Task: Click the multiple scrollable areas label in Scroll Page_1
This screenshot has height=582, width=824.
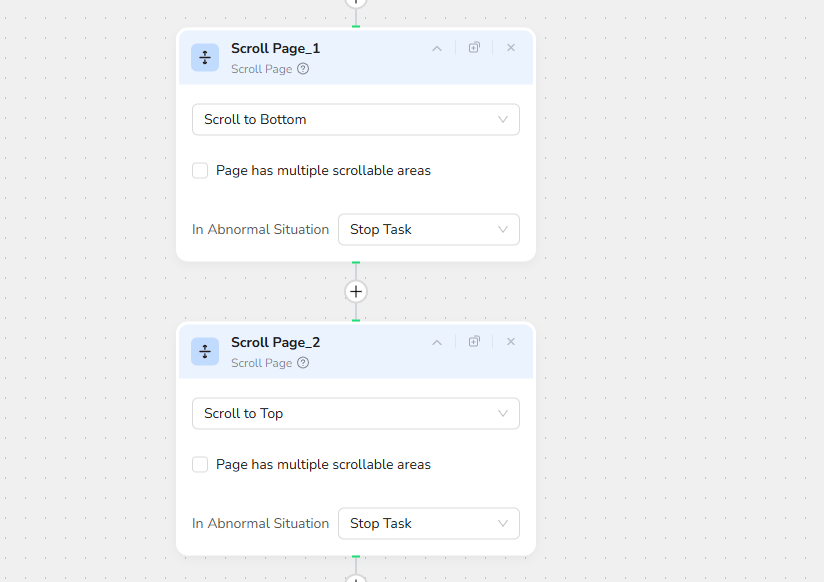Action: click(323, 171)
